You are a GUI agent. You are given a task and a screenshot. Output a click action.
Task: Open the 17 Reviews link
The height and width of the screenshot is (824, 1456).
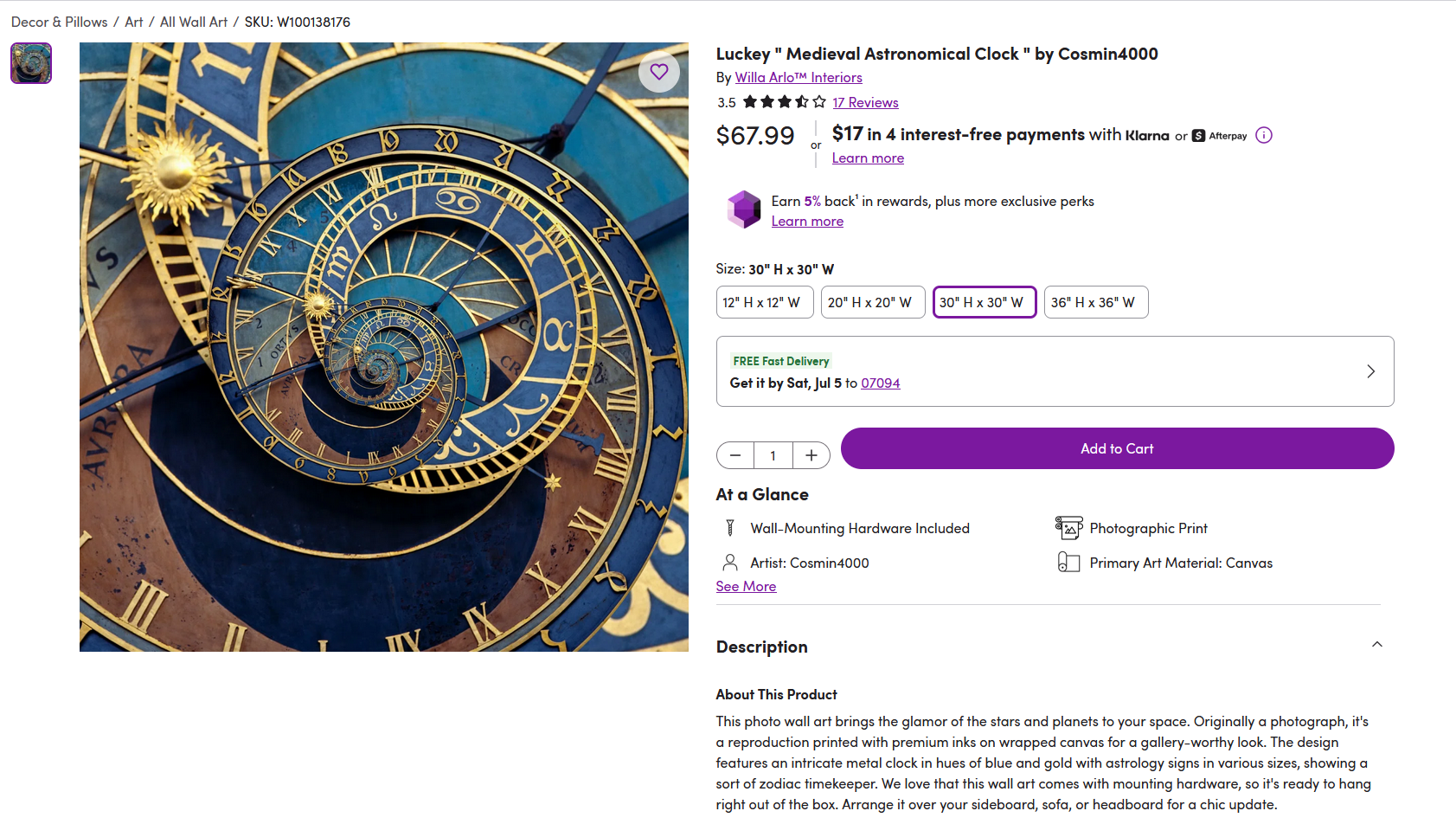pos(865,102)
